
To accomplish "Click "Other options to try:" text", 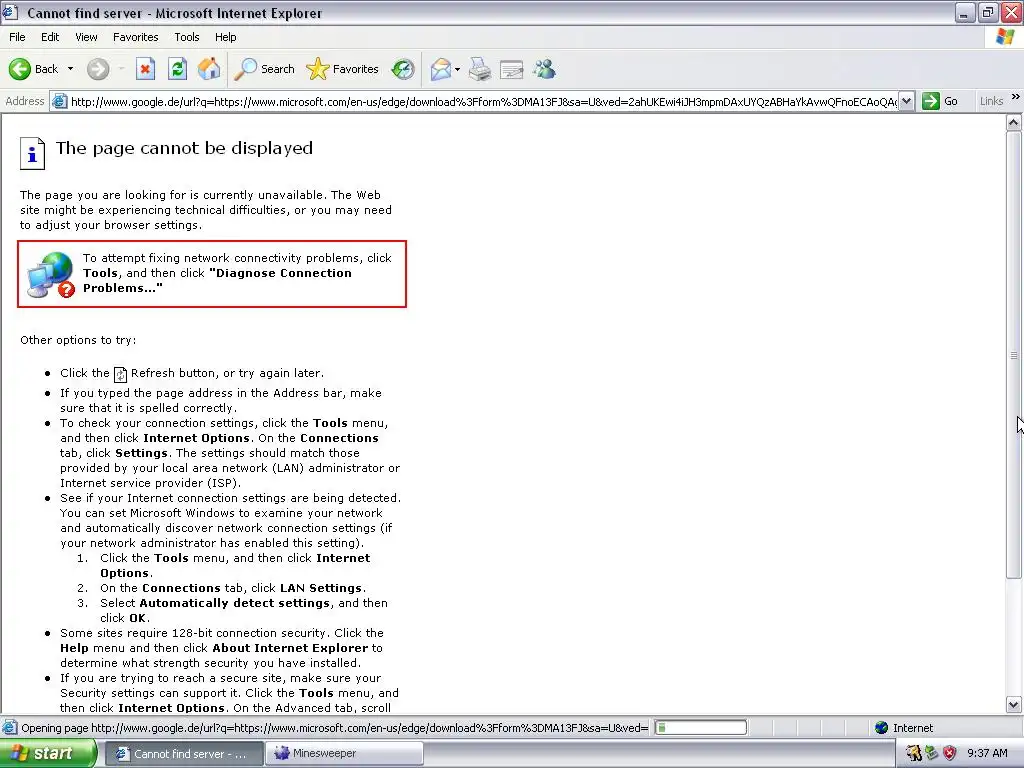I will [78, 340].
